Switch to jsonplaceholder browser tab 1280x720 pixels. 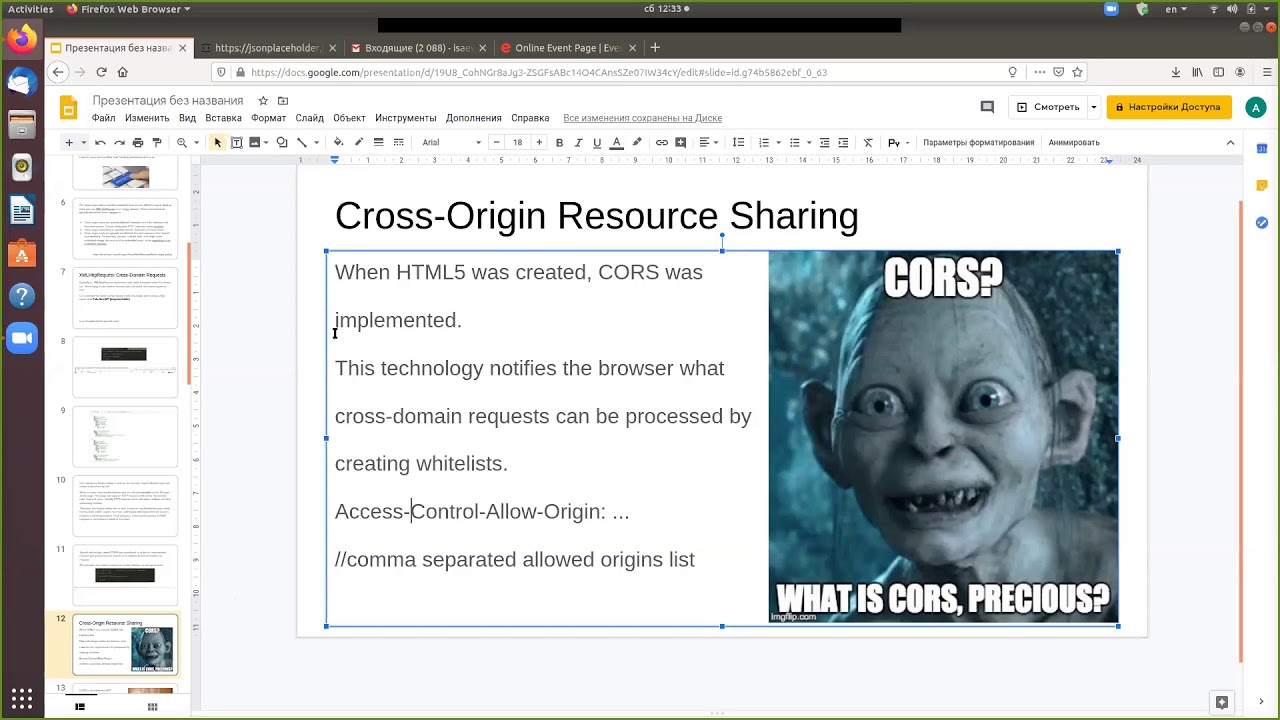[x=266, y=48]
